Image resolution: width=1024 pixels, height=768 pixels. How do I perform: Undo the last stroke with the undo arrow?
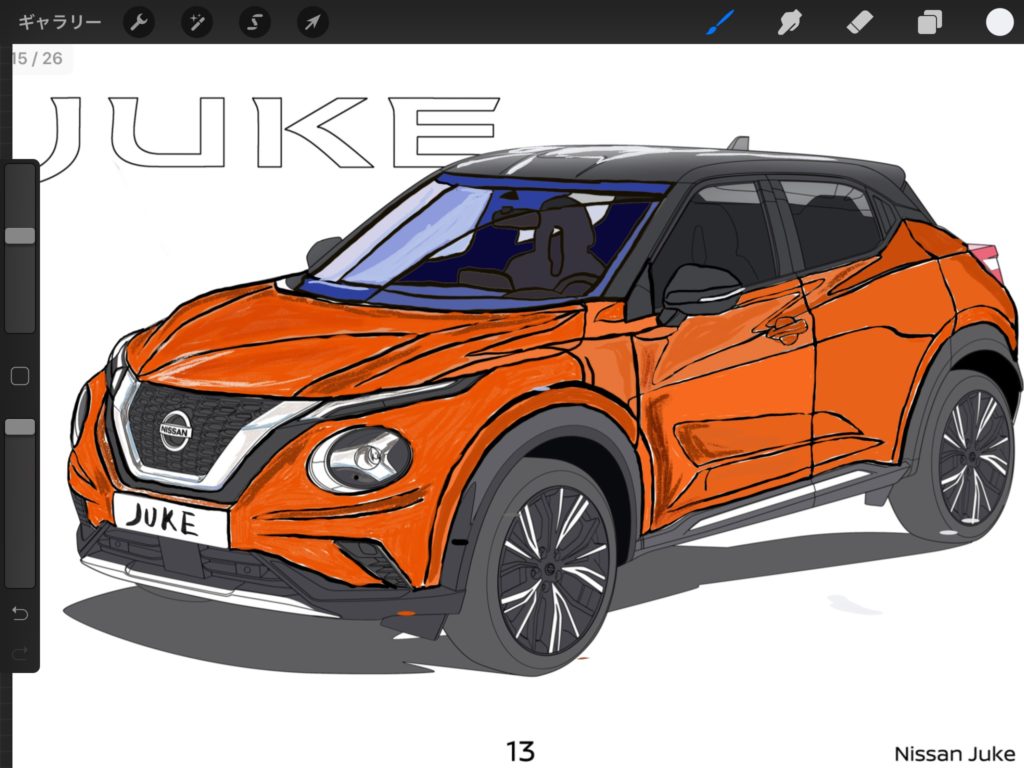pyautogui.click(x=20, y=613)
